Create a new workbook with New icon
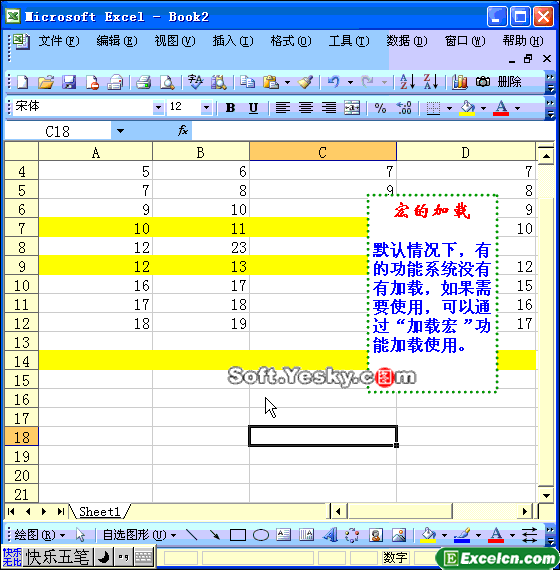Image resolution: width=560 pixels, height=570 pixels. 22,82
